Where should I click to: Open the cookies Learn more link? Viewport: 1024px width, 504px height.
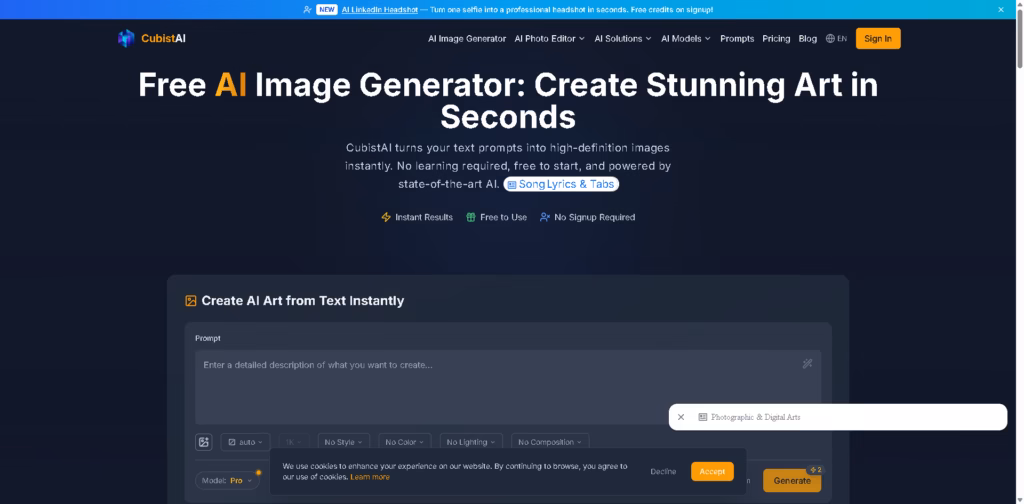coord(370,477)
